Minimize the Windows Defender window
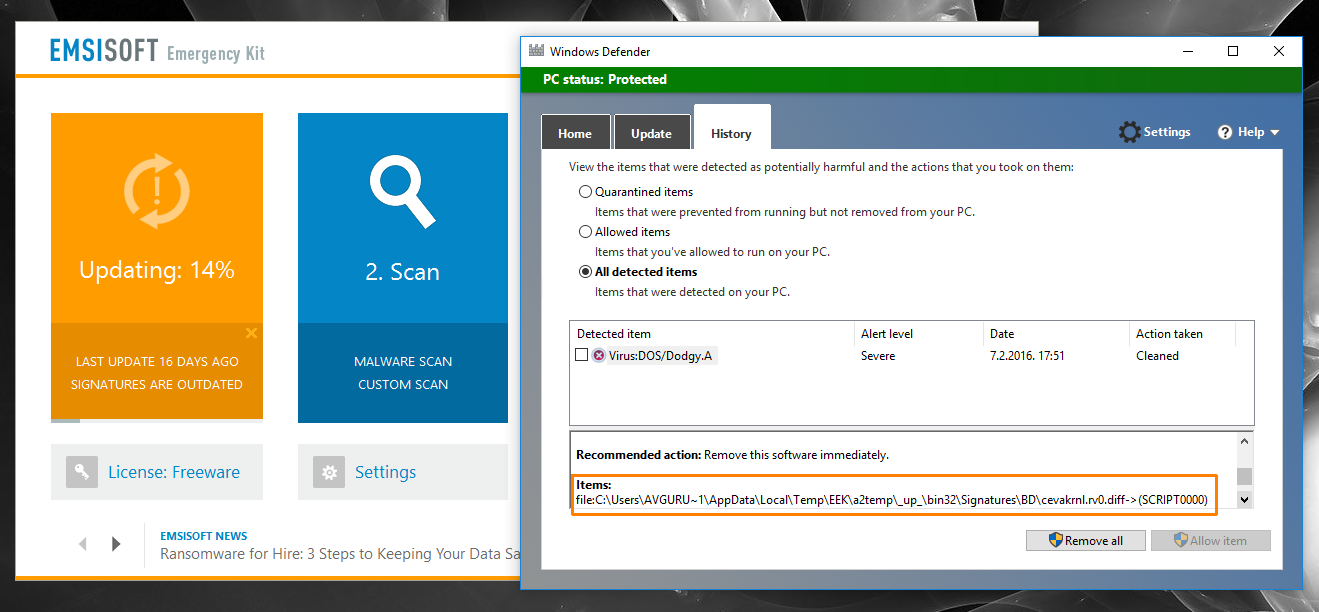The width and height of the screenshot is (1319, 612). click(1187, 51)
